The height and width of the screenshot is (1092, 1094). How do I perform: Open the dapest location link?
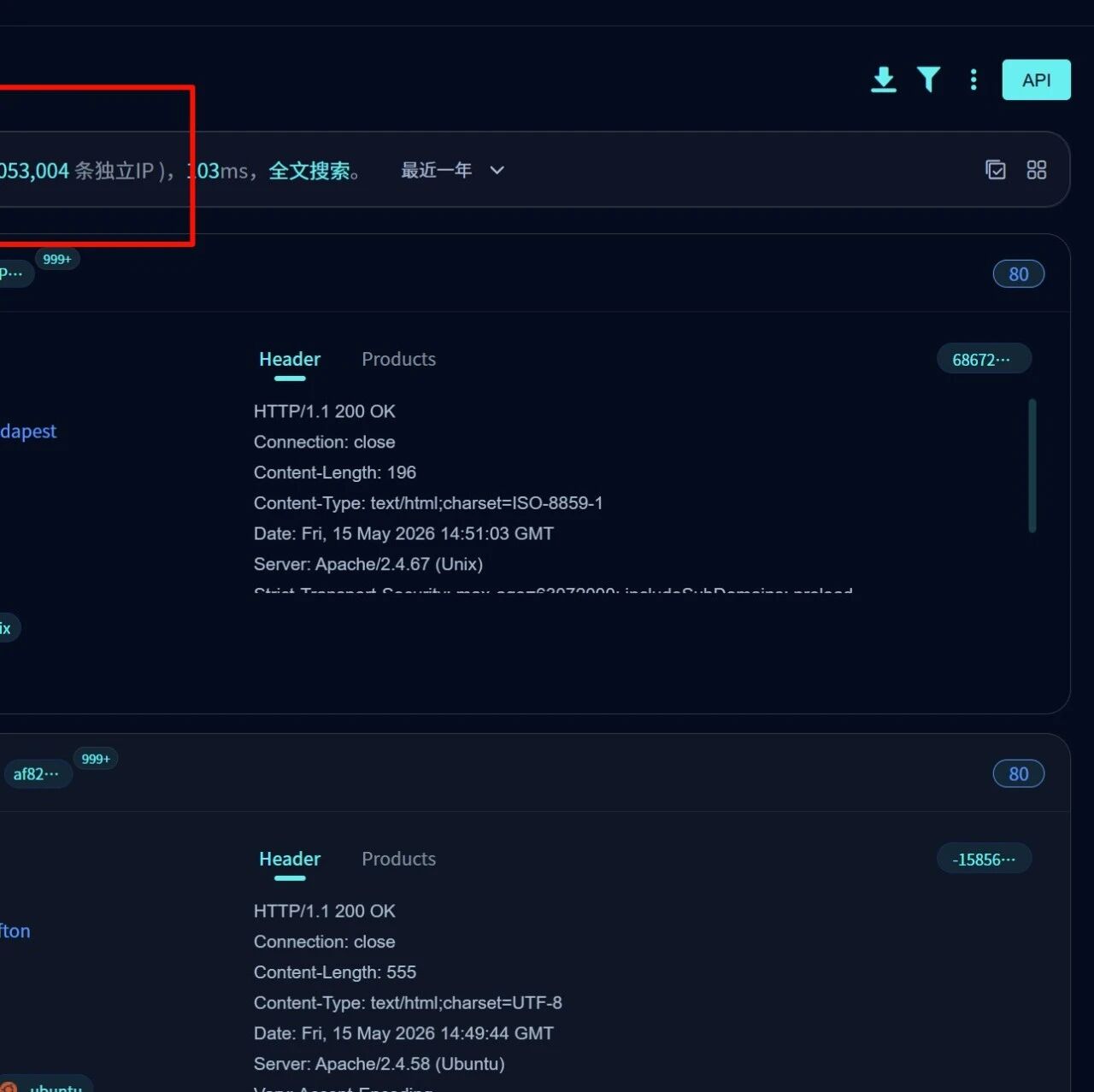point(28,432)
